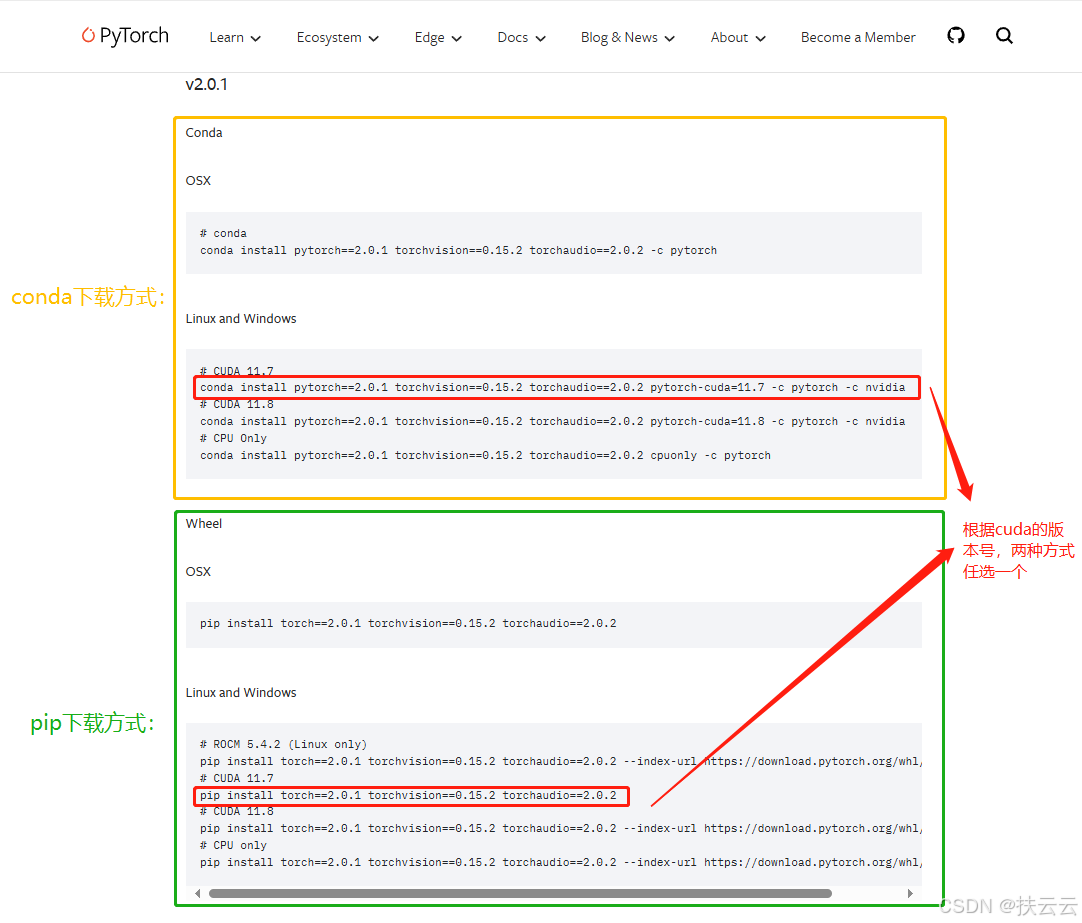
Task: Click the OSX heading under Wheel
Action: [198, 572]
